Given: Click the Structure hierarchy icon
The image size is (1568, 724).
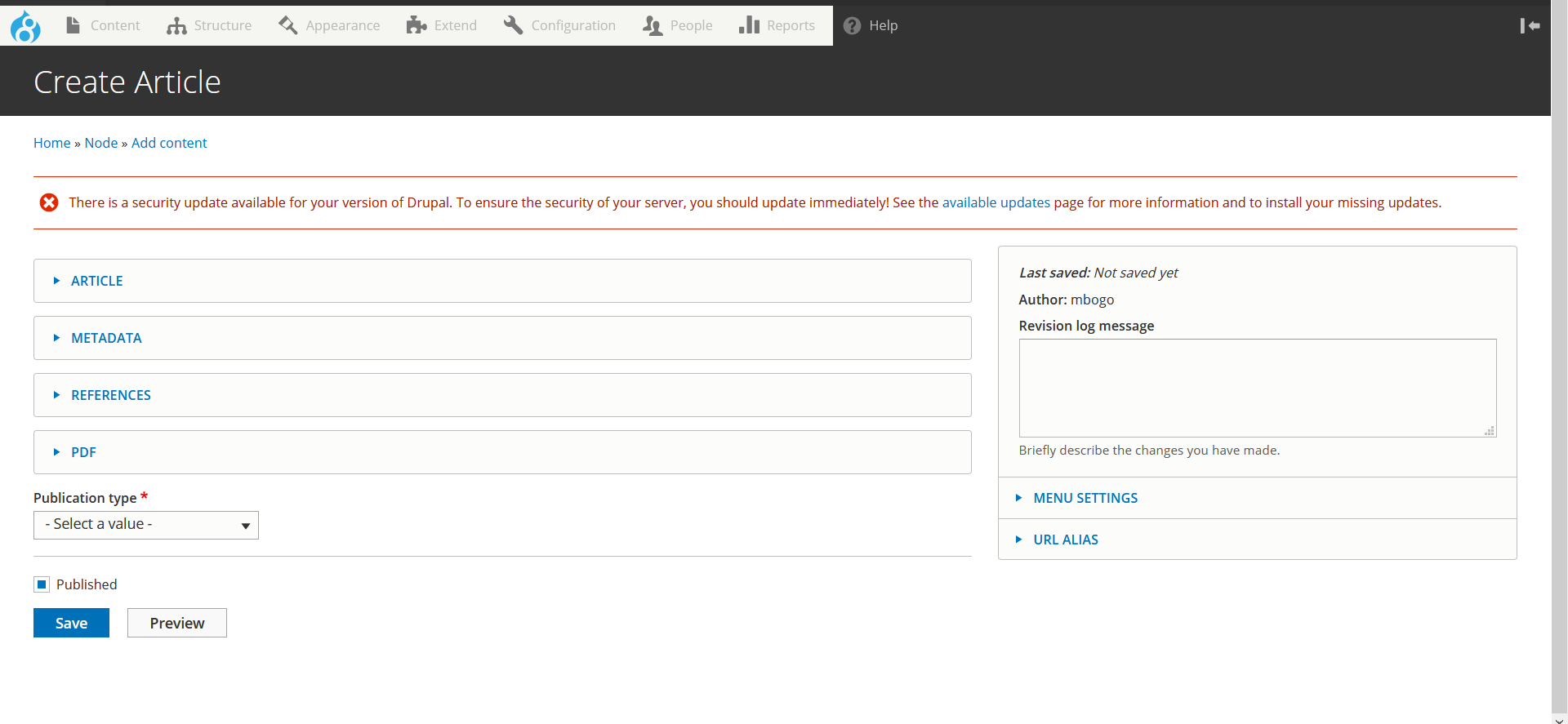Looking at the screenshot, I should [x=176, y=26].
